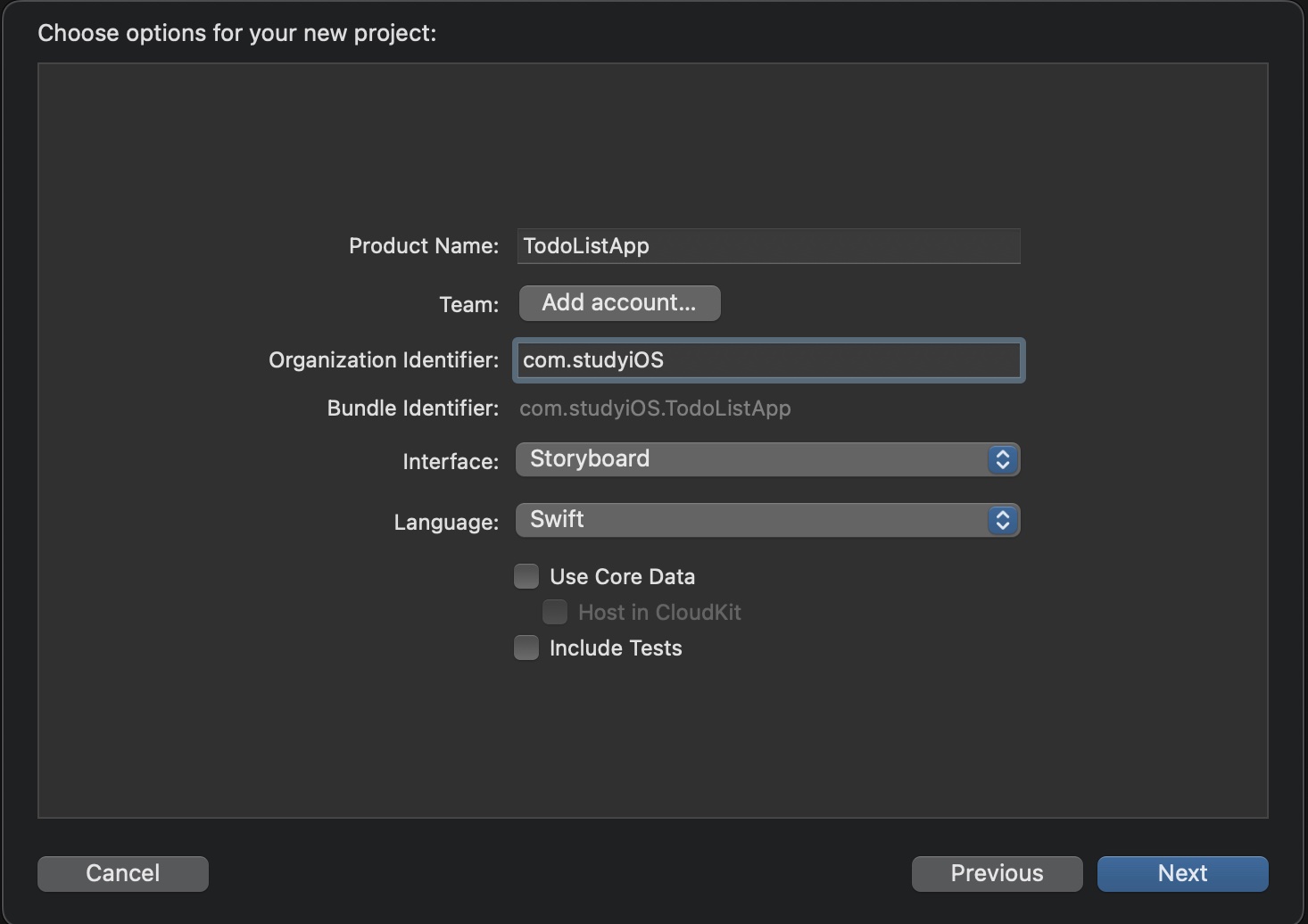1308x924 pixels.
Task: Toggle the Host in CloudKit checkbox
Action: [x=555, y=612]
